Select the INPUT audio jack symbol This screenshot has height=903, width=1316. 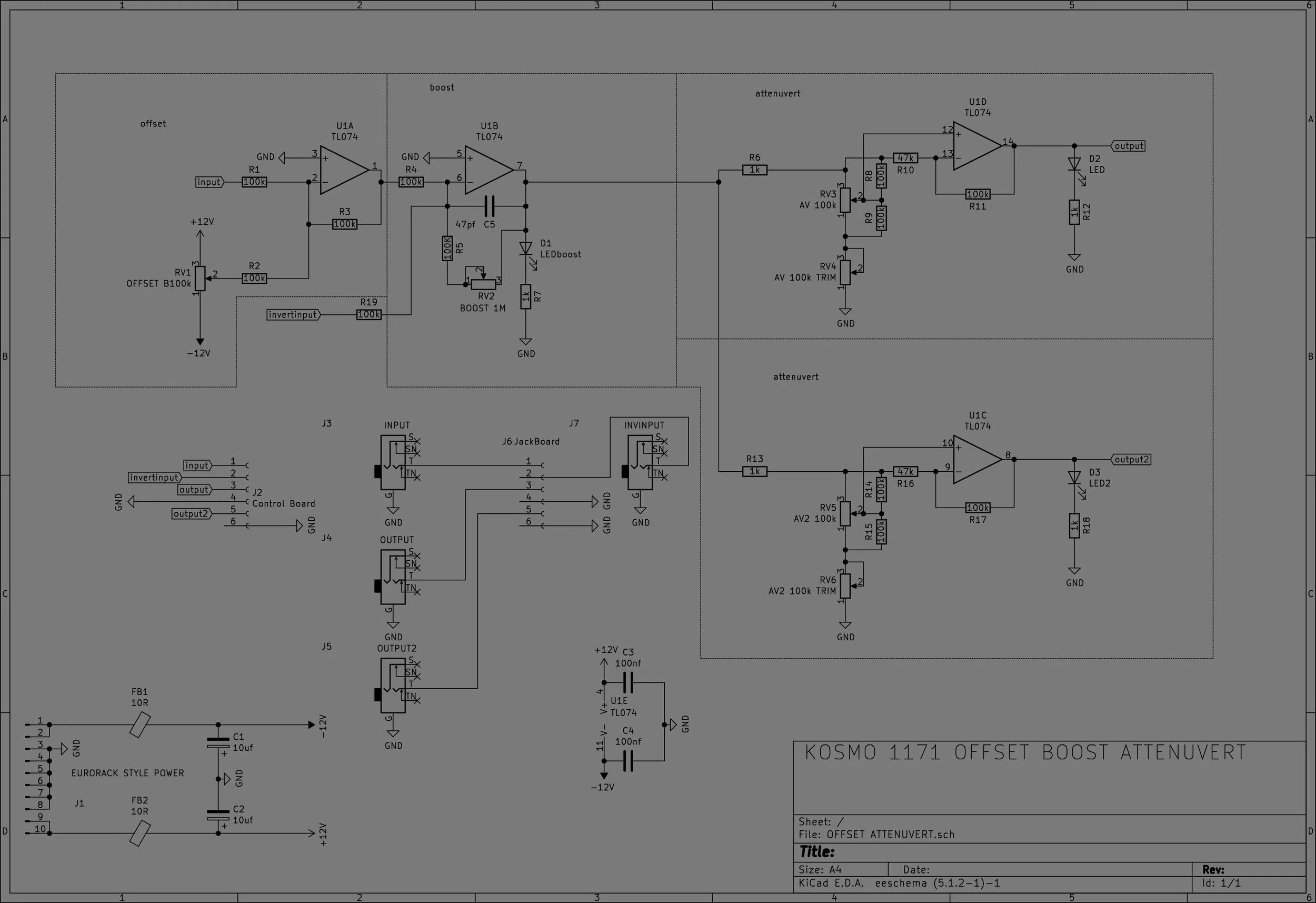tap(393, 462)
